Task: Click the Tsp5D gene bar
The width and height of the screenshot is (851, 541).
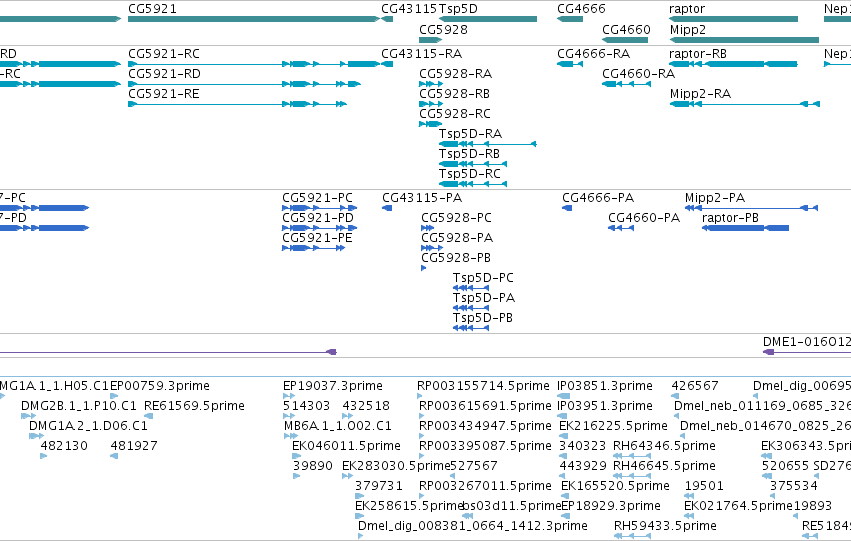Action: [x=488, y=19]
